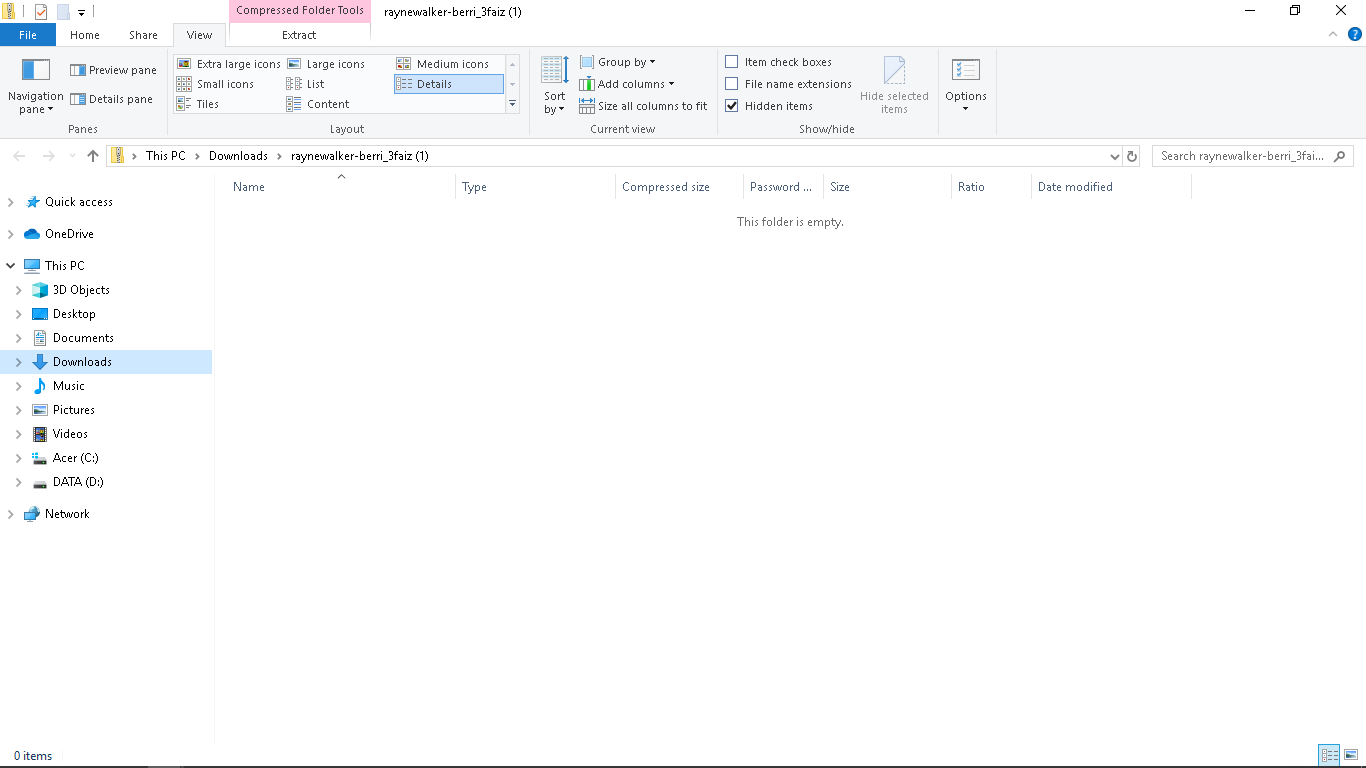The width and height of the screenshot is (1366, 768).
Task: Click the Compressed Folder Tools header tab
Action: (300, 11)
